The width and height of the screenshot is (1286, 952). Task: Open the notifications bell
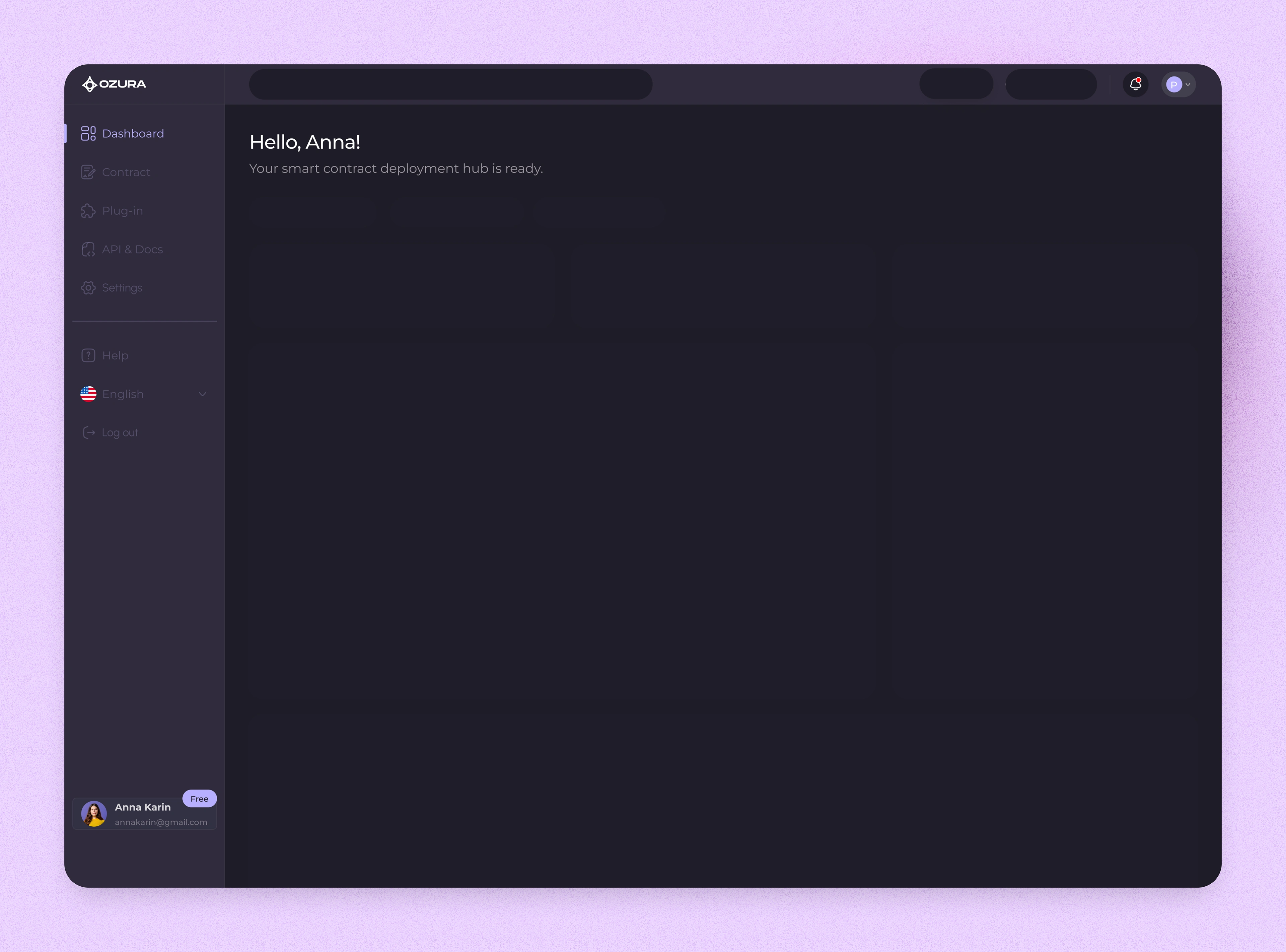pyautogui.click(x=1135, y=84)
